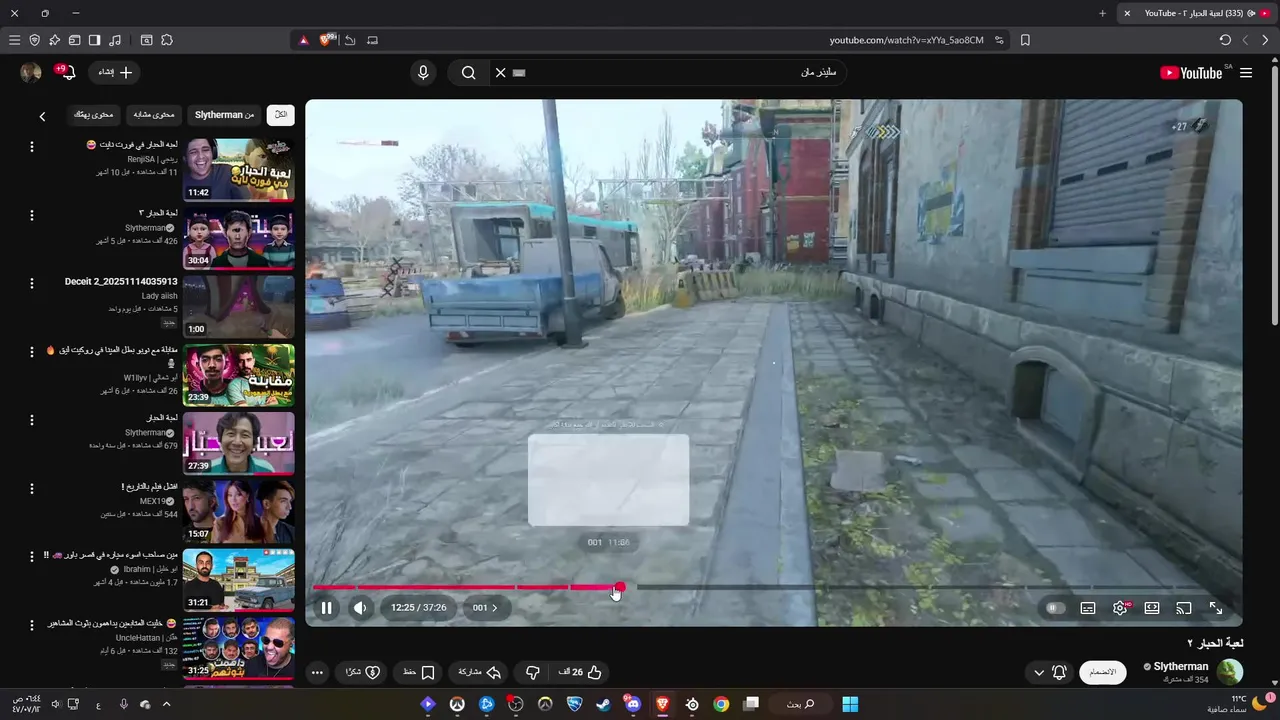Open the 30:04 لعبة الحبار ٣ thumbnail

[239, 238]
